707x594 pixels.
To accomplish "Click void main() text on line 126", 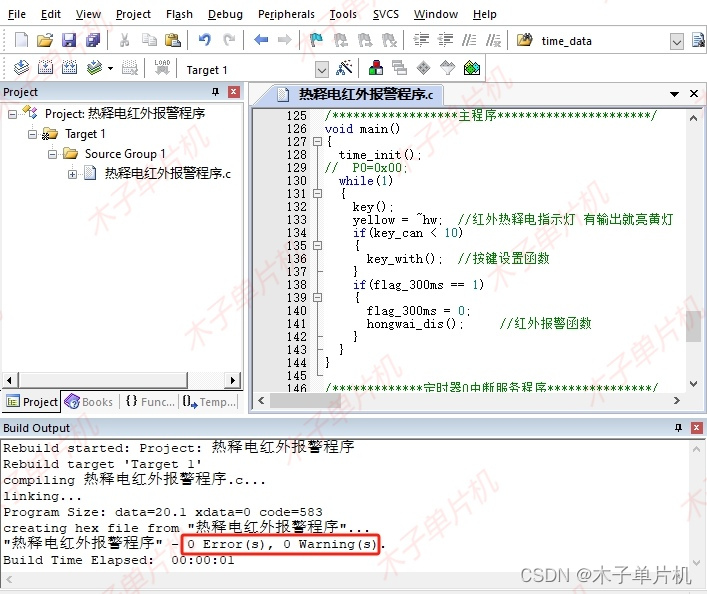I will [362, 129].
